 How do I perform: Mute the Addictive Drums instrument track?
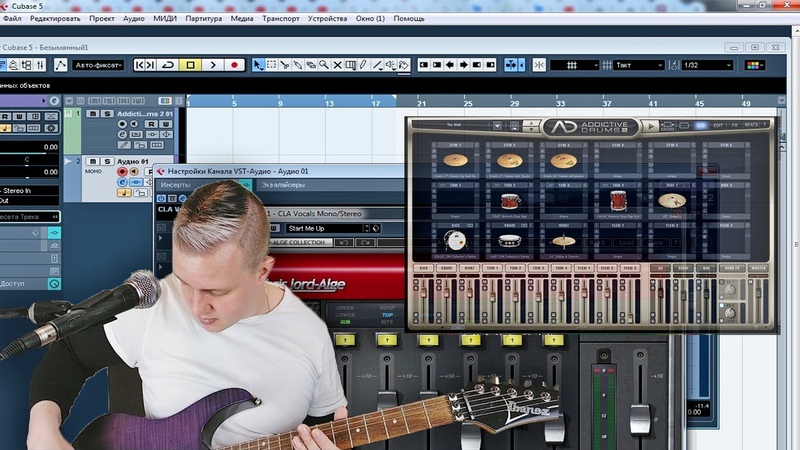pyautogui.click(x=92, y=115)
